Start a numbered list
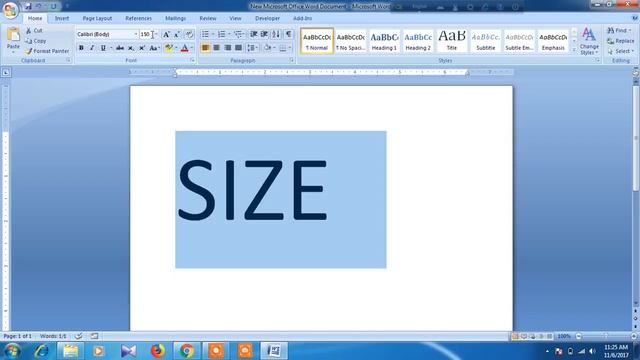The height and width of the screenshot is (360, 640). [222, 34]
